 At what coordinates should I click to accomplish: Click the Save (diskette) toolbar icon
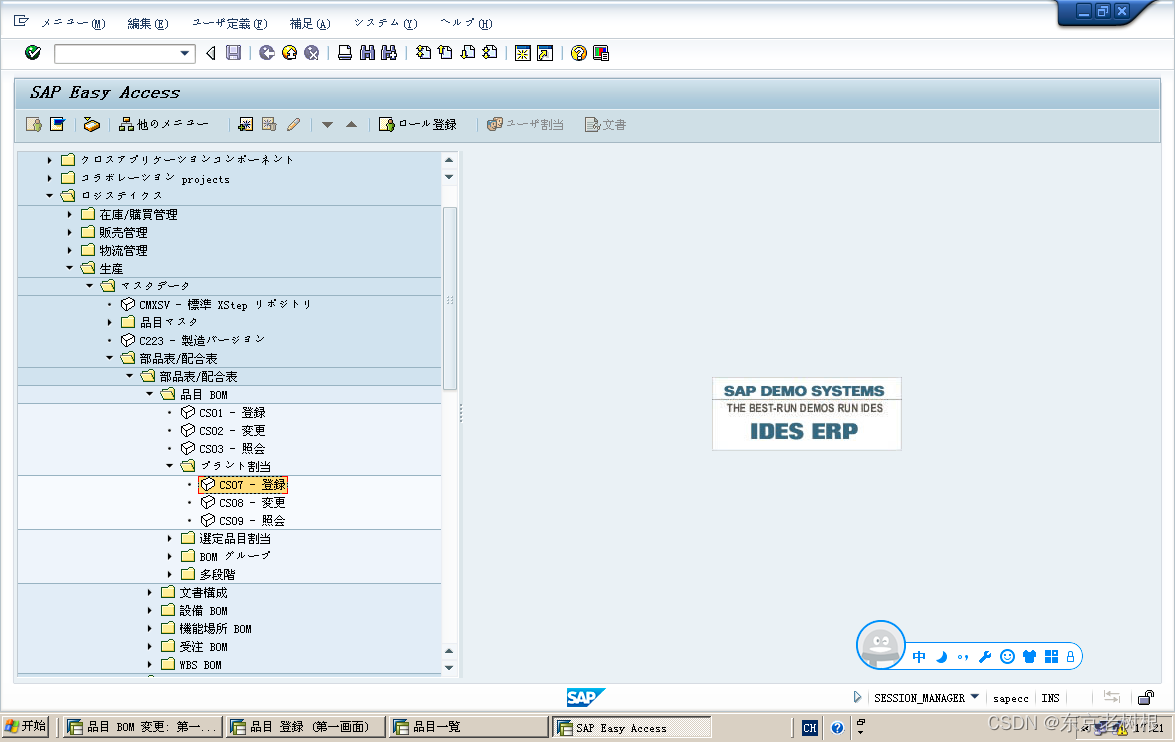pyautogui.click(x=234, y=52)
